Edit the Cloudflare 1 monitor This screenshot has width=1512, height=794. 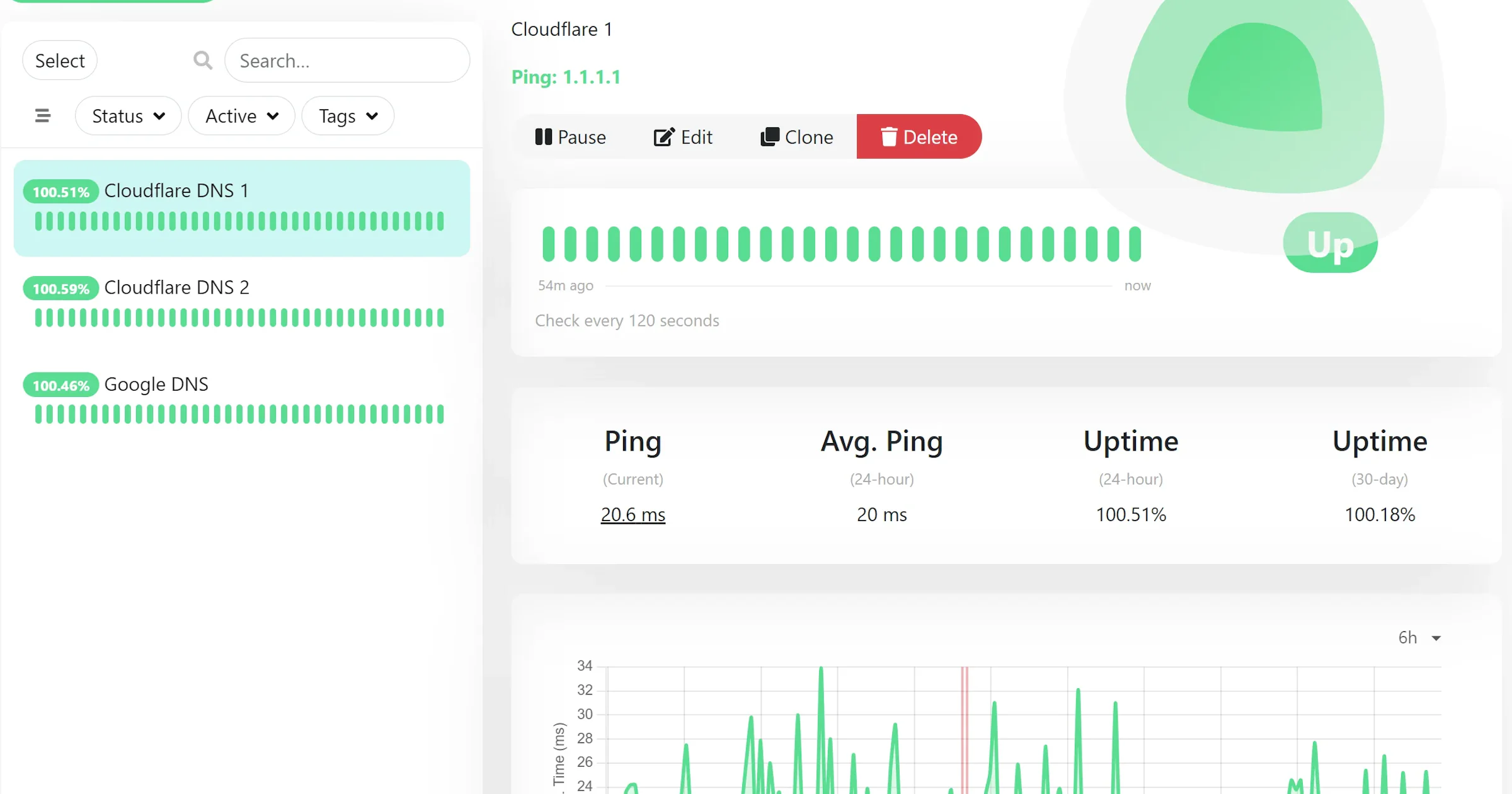[x=683, y=137]
